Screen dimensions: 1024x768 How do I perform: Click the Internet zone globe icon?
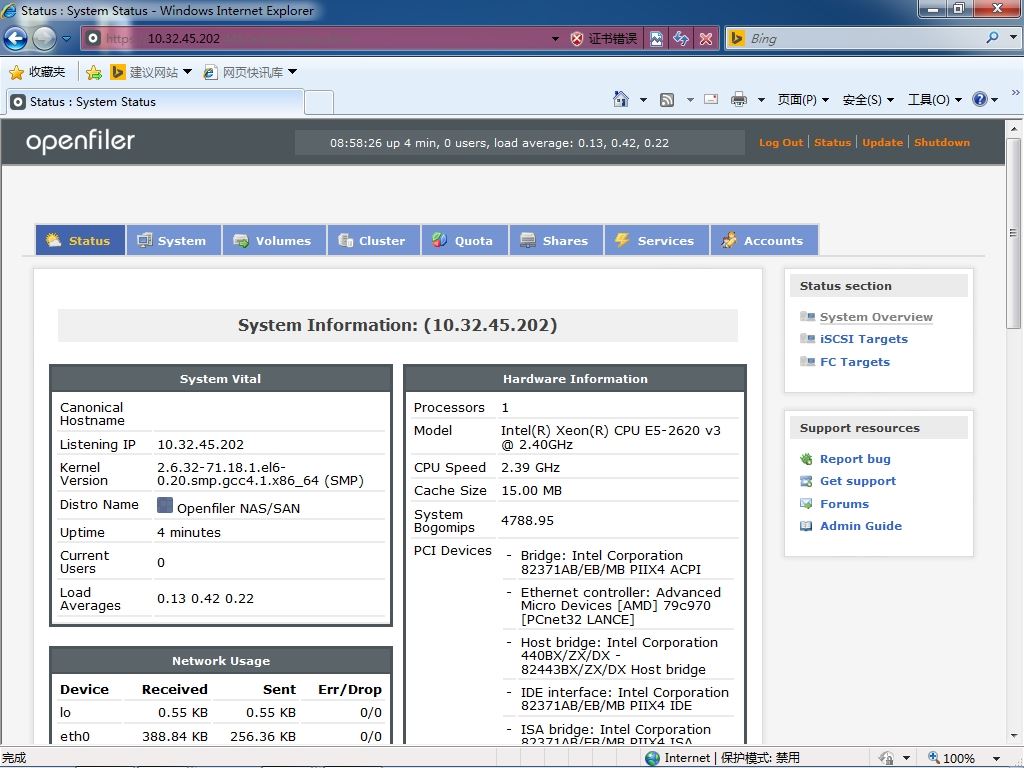tap(652, 758)
